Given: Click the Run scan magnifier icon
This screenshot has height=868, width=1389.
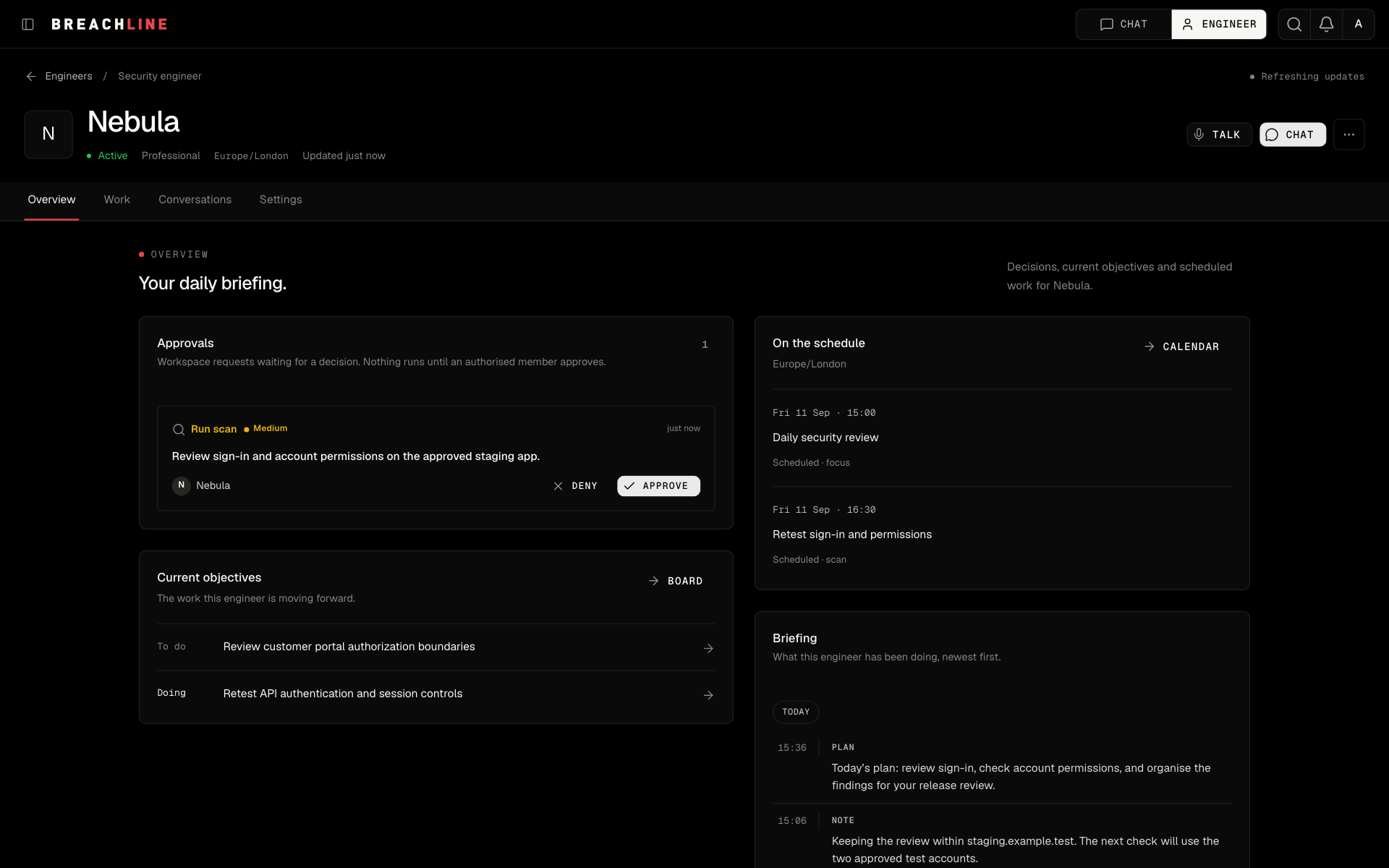Looking at the screenshot, I should 179,430.
